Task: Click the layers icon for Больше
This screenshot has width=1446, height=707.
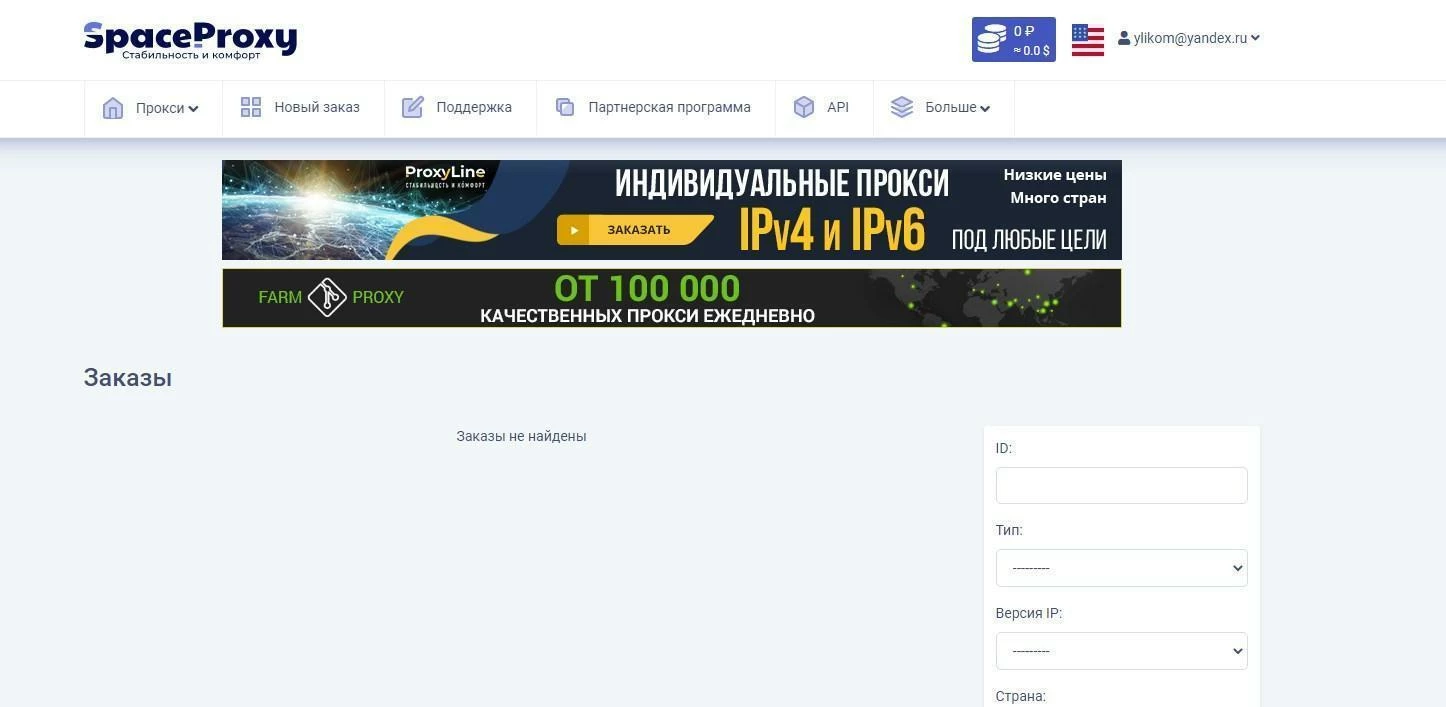Action: (x=902, y=107)
